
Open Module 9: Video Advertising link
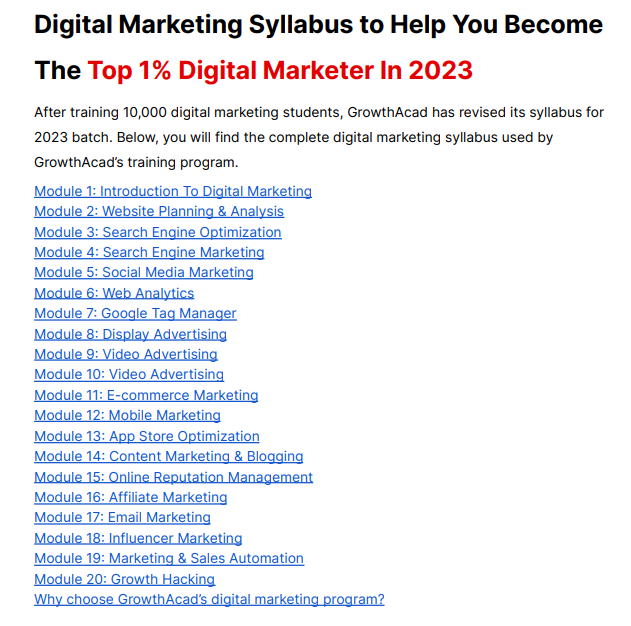pos(126,354)
